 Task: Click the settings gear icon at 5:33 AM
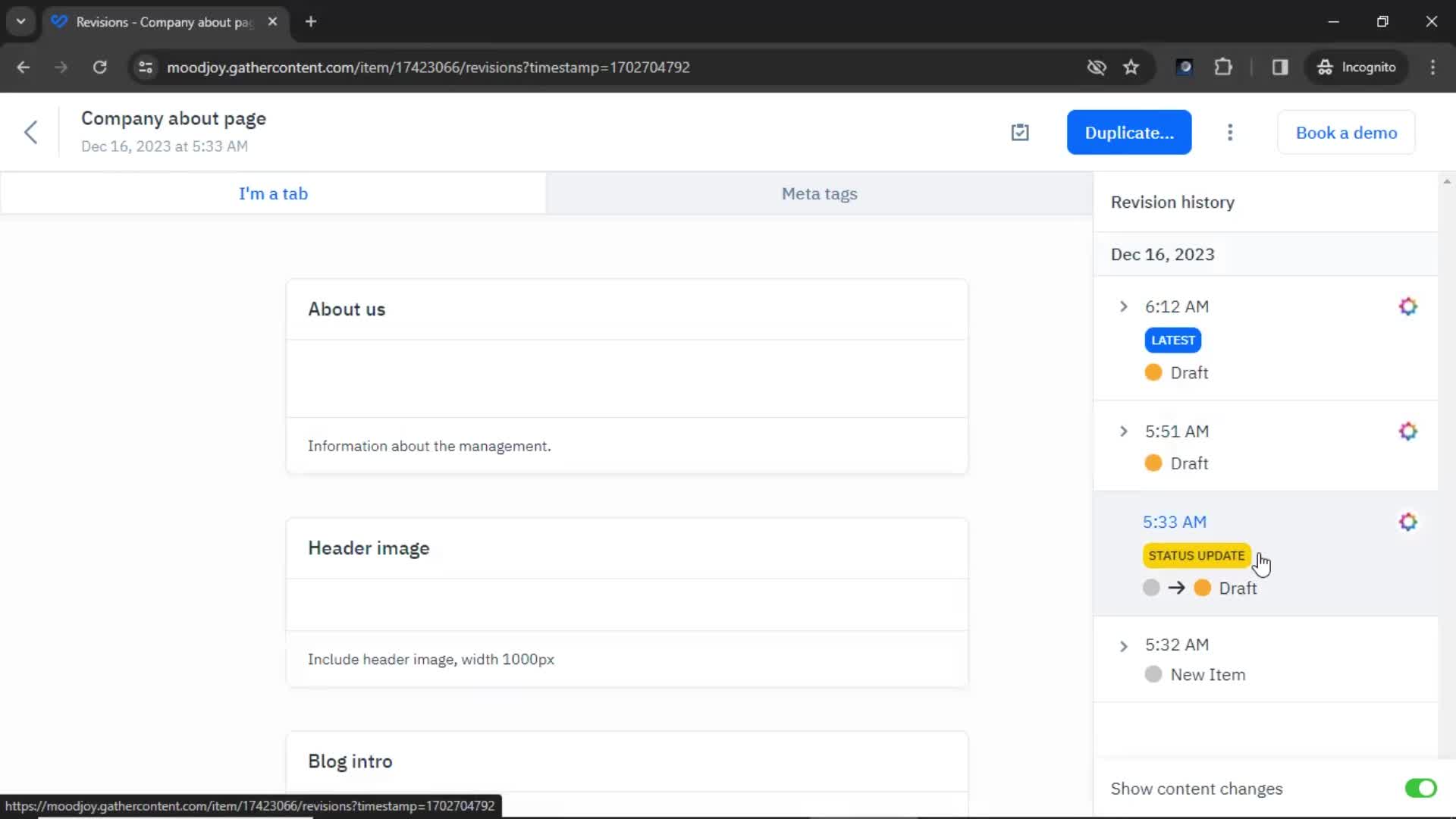1408,522
